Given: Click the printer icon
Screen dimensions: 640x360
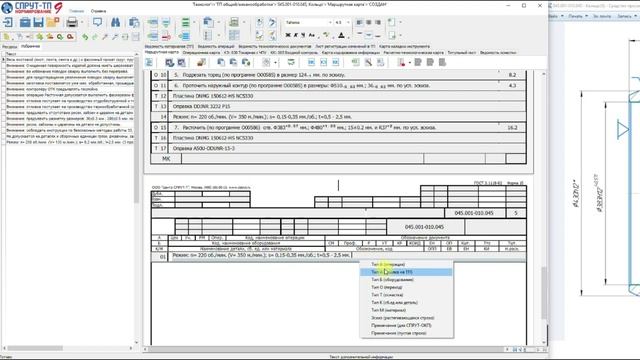Looking at the screenshot, I should 72,22.
